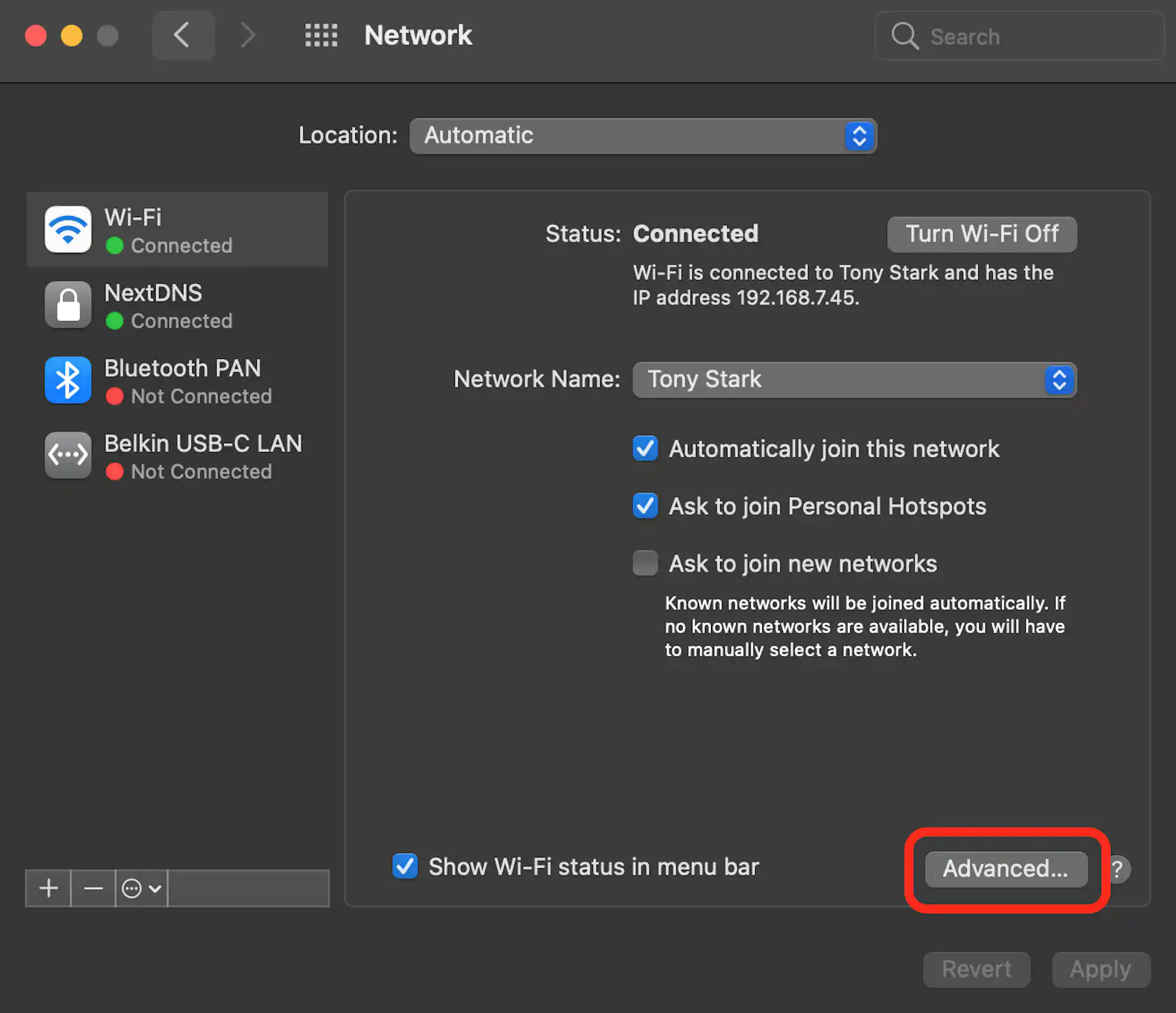Click the Turn Wi-Fi Off button
Screen dimensions: 1176x1013
pos(982,234)
